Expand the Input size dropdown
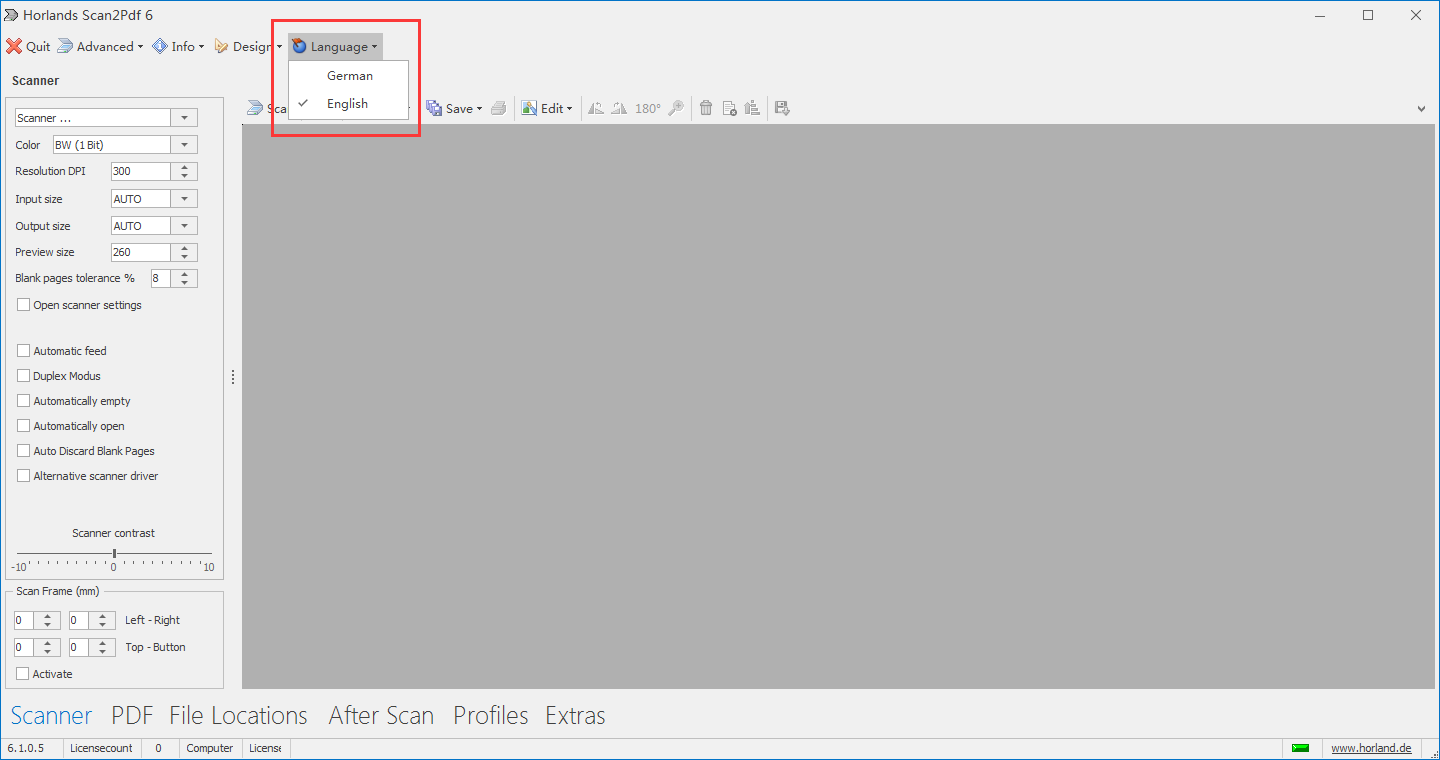Viewport: 1440px width, 760px height. point(183,198)
